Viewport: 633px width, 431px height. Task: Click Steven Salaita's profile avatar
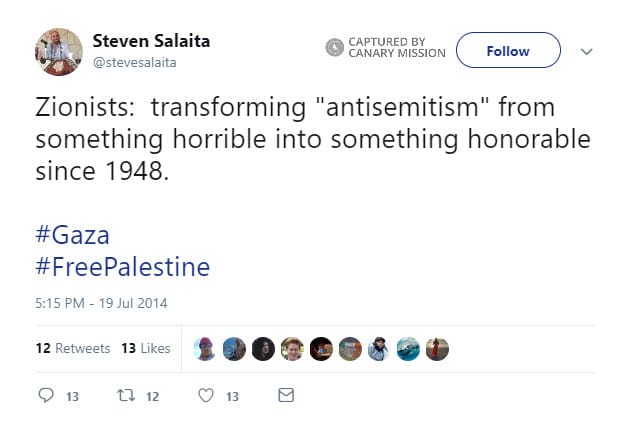pos(59,50)
